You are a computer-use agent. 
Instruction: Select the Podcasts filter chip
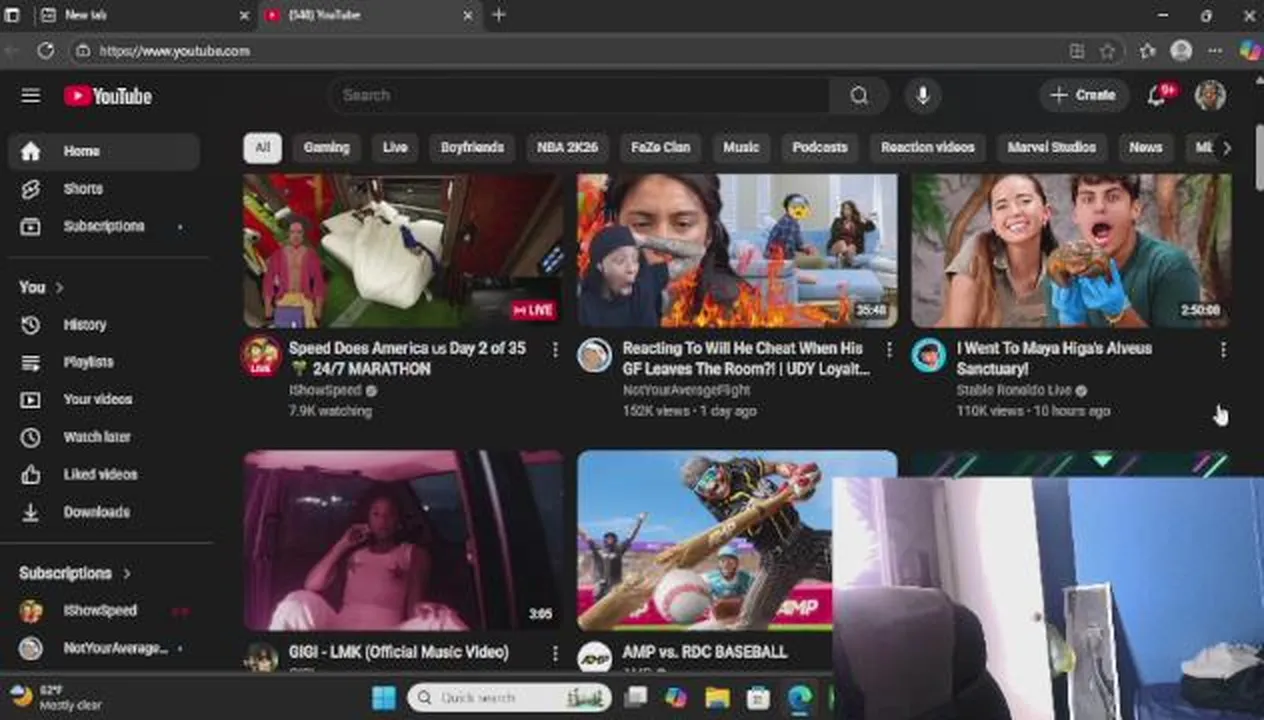[820, 148]
